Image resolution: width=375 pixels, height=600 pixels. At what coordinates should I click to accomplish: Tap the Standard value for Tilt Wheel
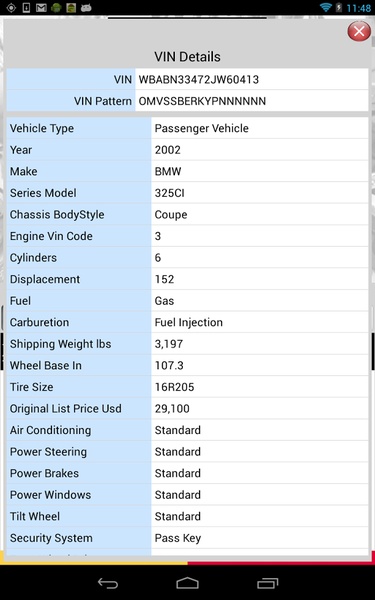178,516
